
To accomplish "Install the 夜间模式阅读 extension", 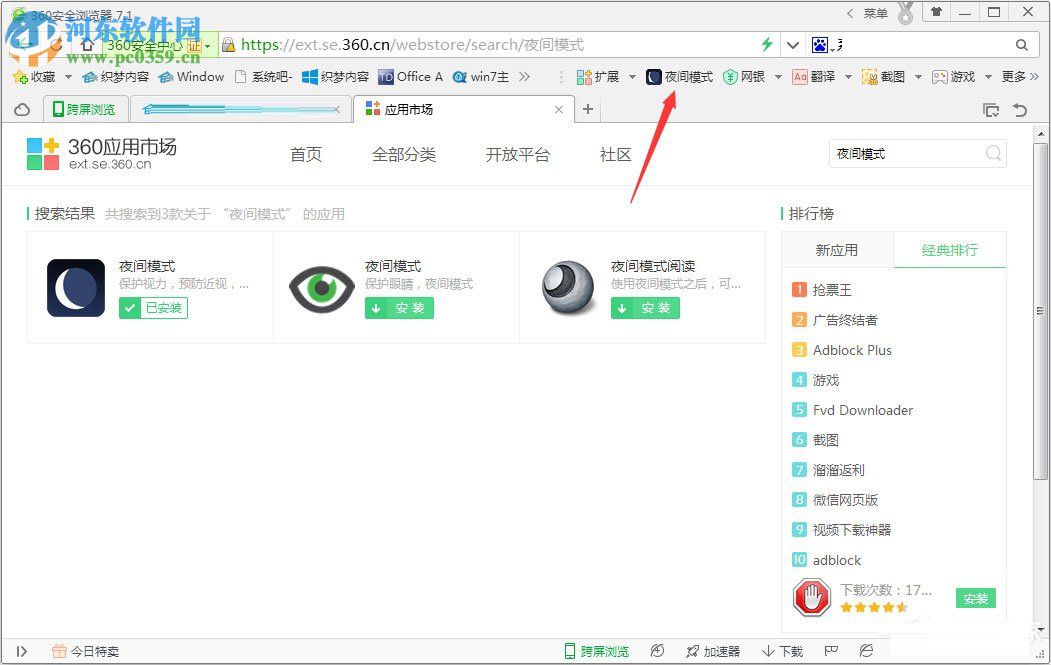I will (x=645, y=308).
